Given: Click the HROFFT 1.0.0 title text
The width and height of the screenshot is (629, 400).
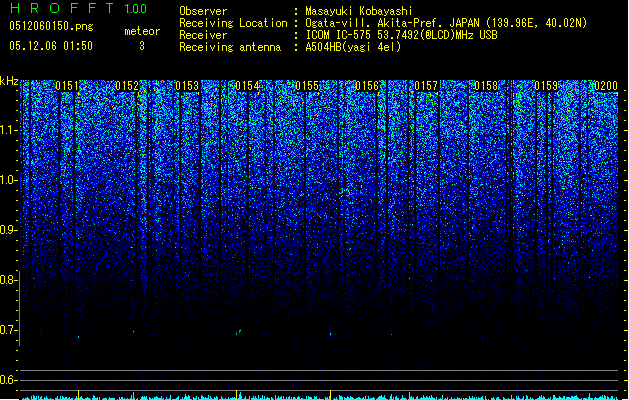Looking at the screenshot, I should [78, 8].
